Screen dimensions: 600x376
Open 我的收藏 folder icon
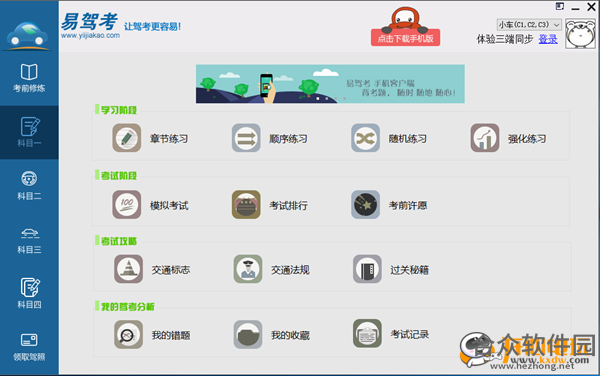[x=248, y=335]
